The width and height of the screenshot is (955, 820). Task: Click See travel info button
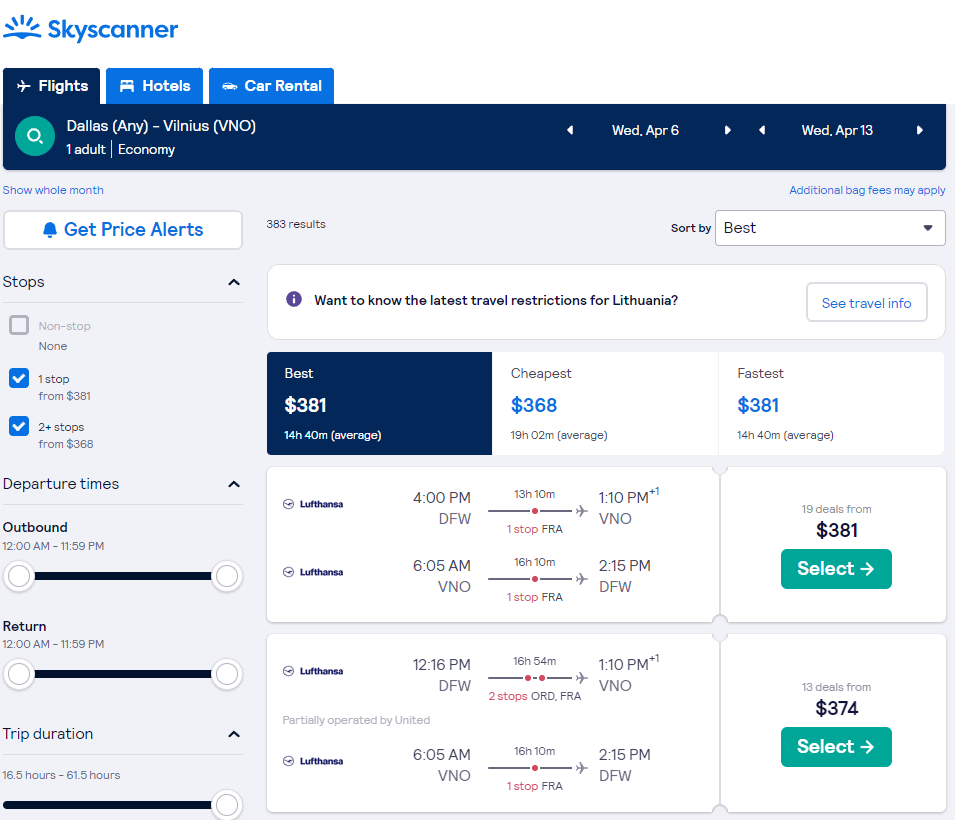[866, 302]
